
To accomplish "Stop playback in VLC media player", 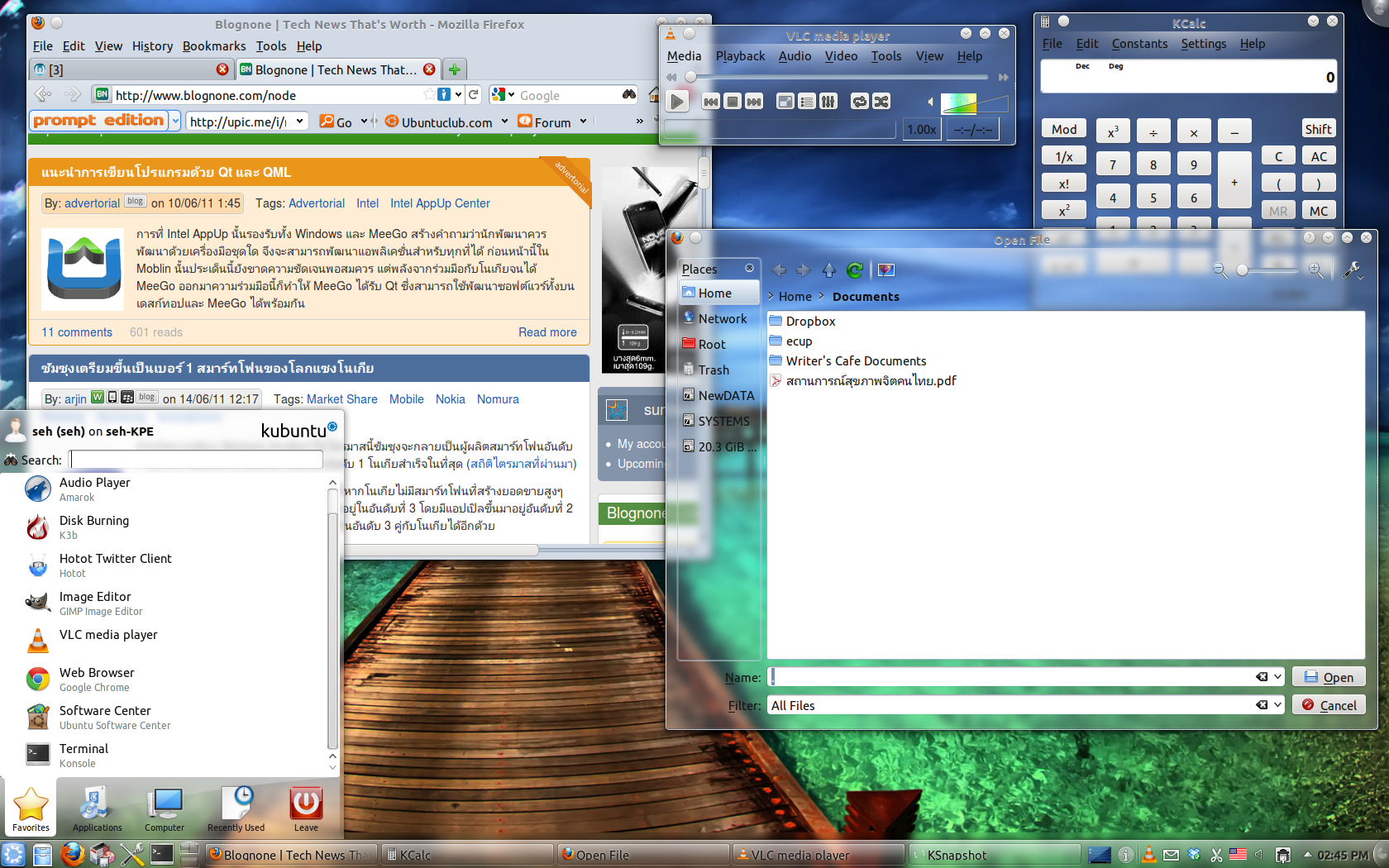I will (732, 102).
